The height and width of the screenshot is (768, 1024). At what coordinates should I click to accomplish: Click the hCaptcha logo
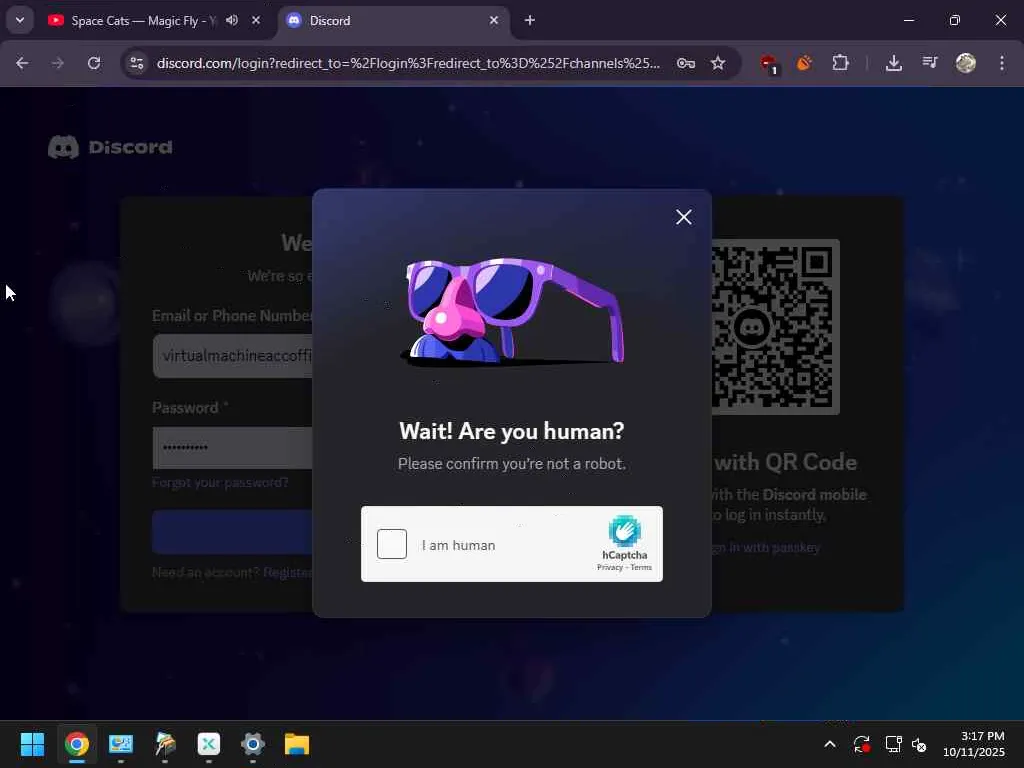click(625, 531)
